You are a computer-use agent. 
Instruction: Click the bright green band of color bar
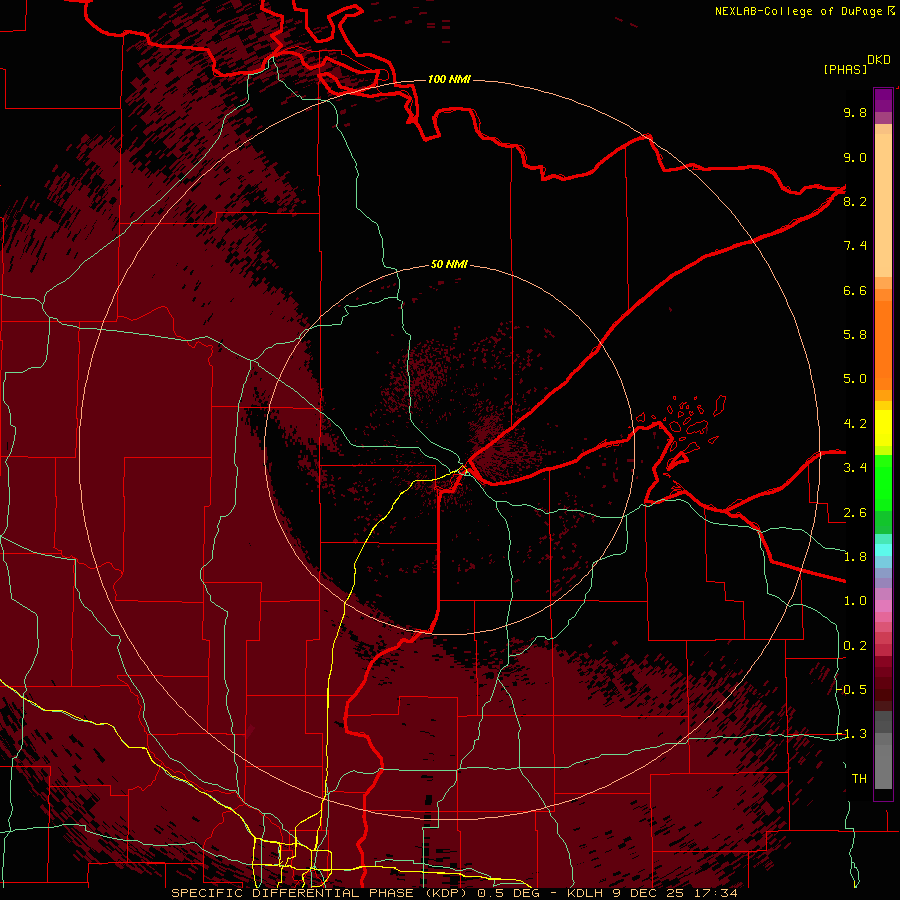coord(883,482)
